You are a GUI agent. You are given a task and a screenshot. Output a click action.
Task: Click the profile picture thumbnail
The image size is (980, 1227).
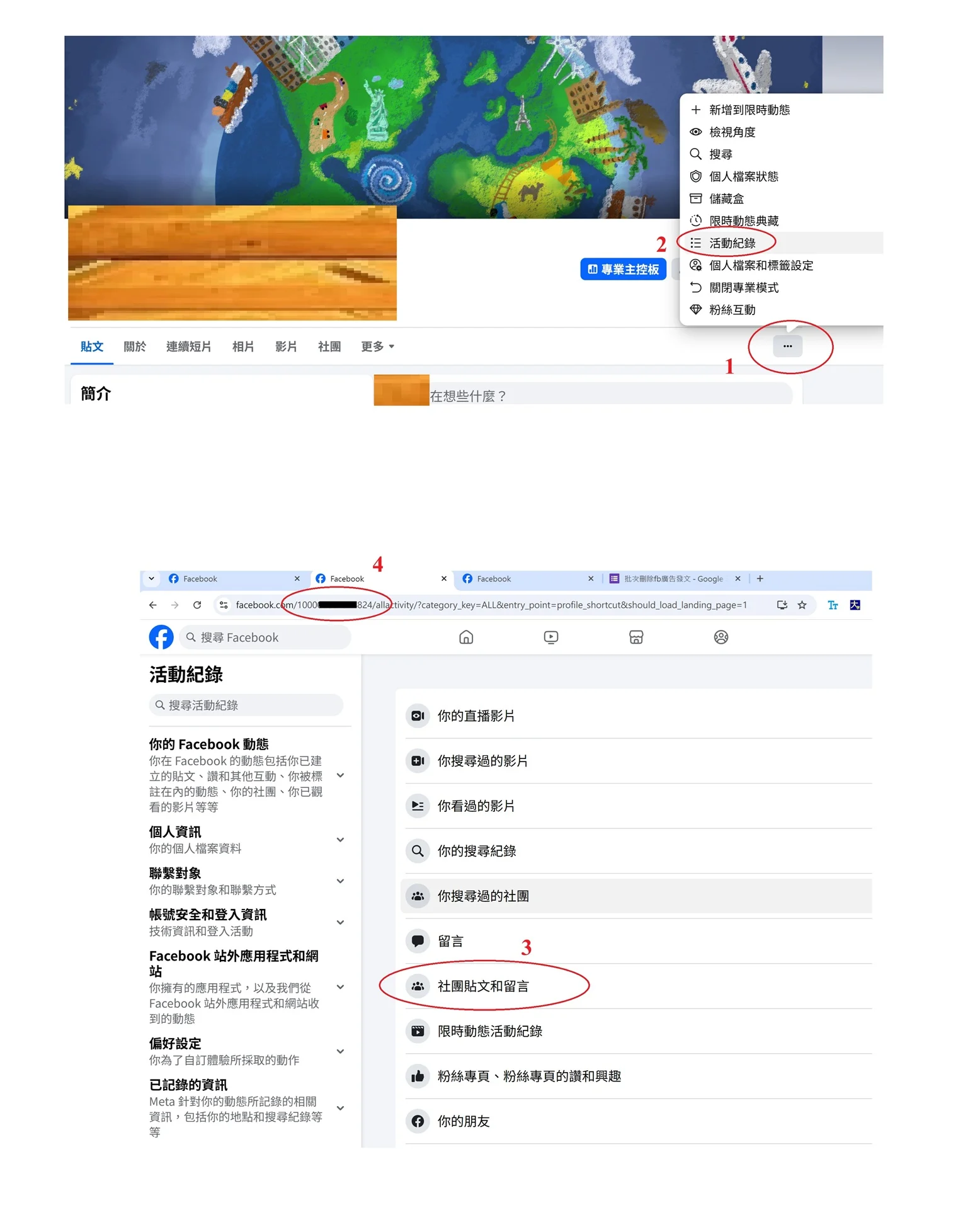coord(401,390)
